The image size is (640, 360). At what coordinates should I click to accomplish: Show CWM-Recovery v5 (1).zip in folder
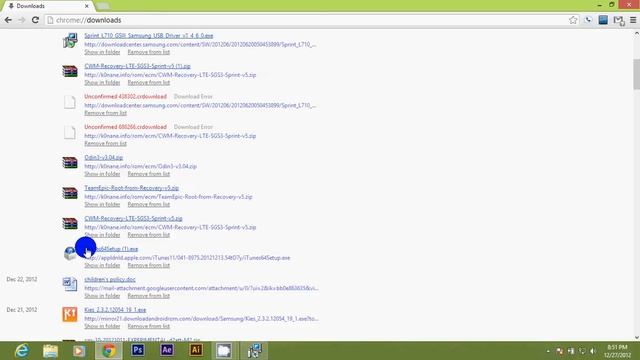102,82
